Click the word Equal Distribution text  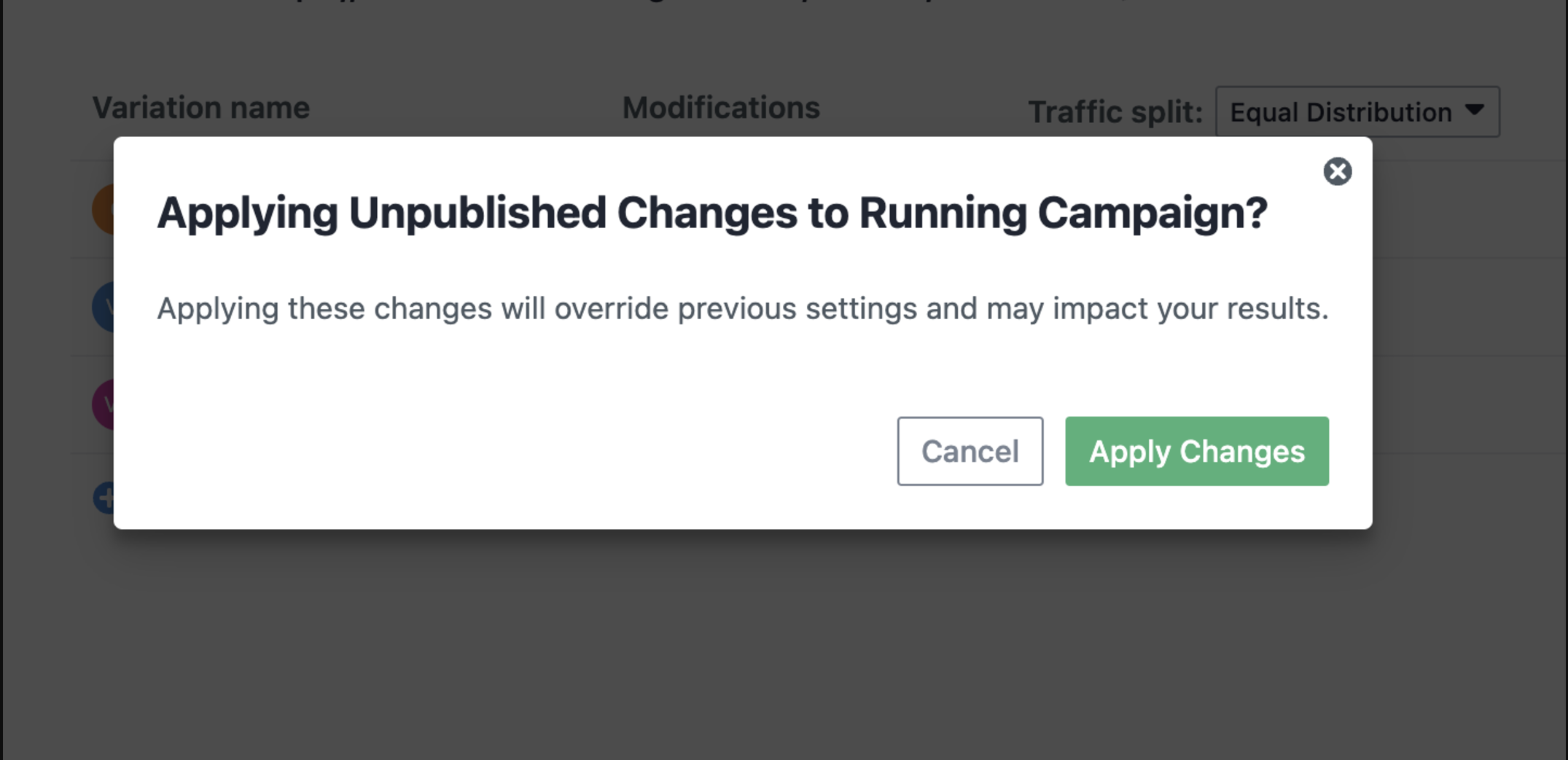coord(1341,112)
